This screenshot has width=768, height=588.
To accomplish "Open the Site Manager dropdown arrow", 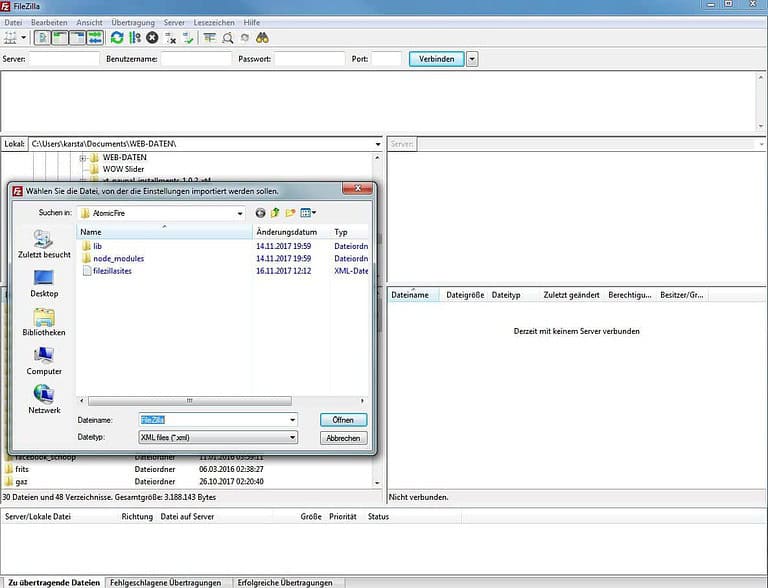I will tap(23, 38).
